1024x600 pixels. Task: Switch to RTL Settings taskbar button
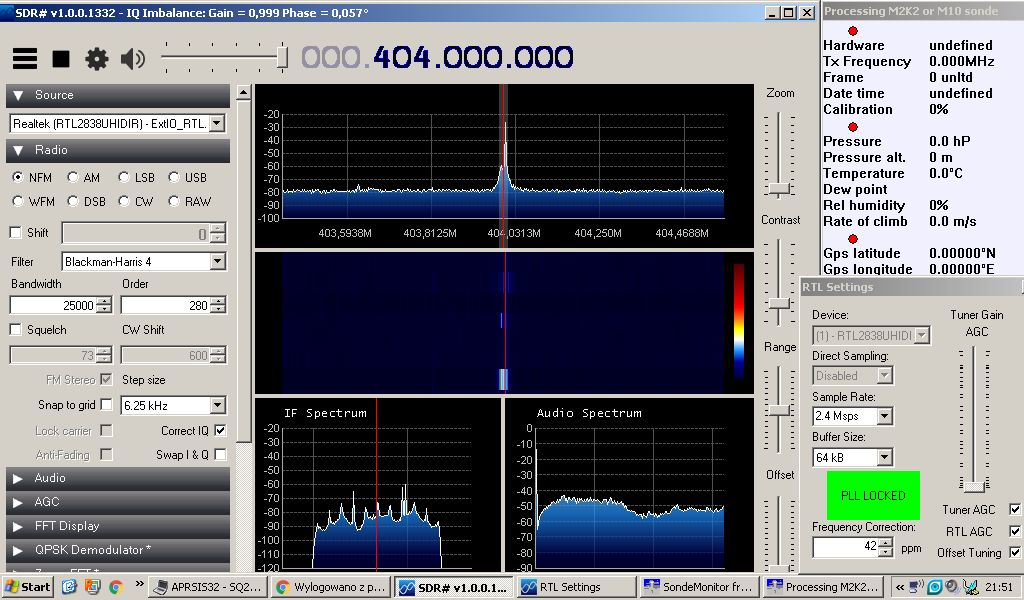[x=577, y=587]
